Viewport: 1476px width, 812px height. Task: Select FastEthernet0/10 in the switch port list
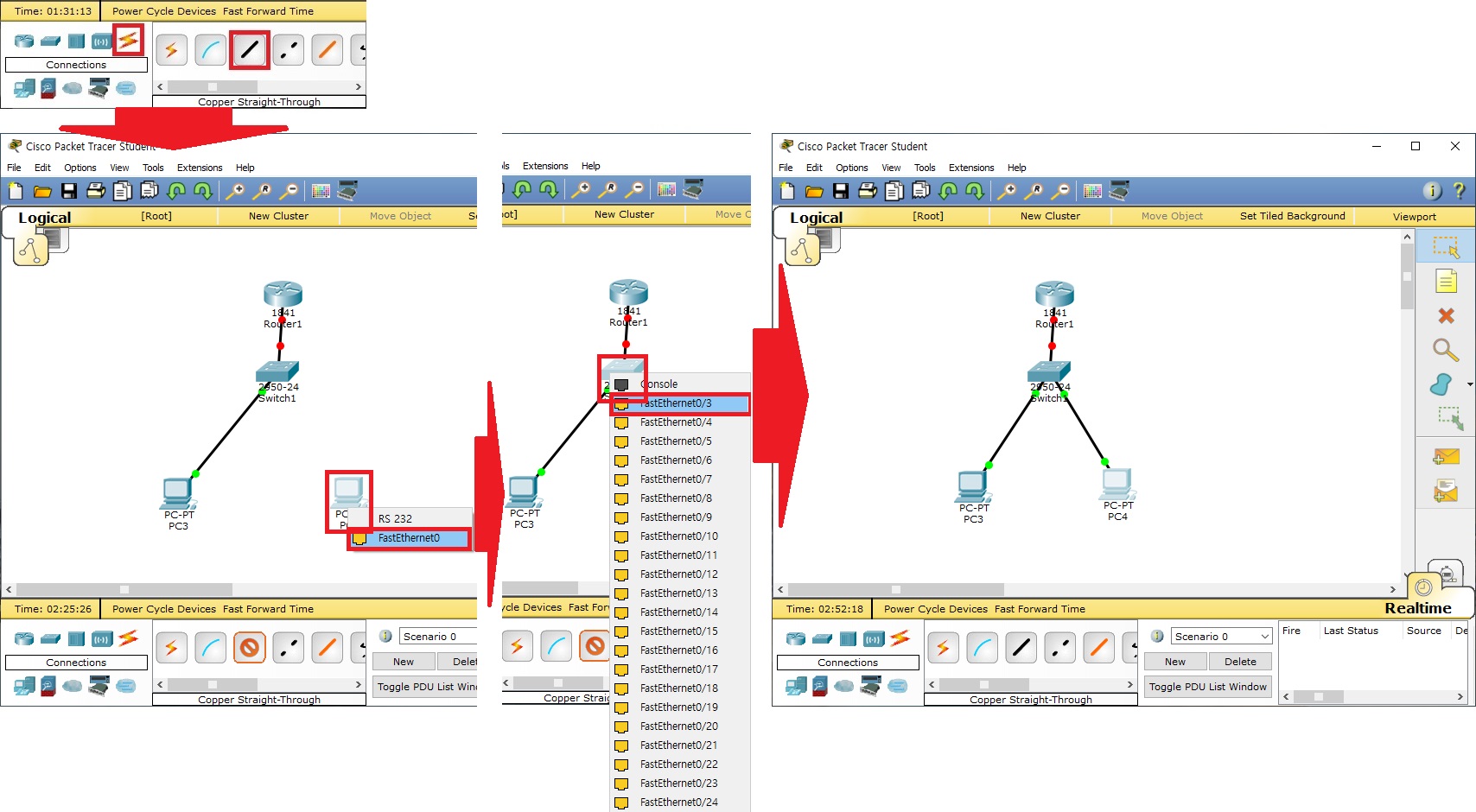click(x=679, y=536)
